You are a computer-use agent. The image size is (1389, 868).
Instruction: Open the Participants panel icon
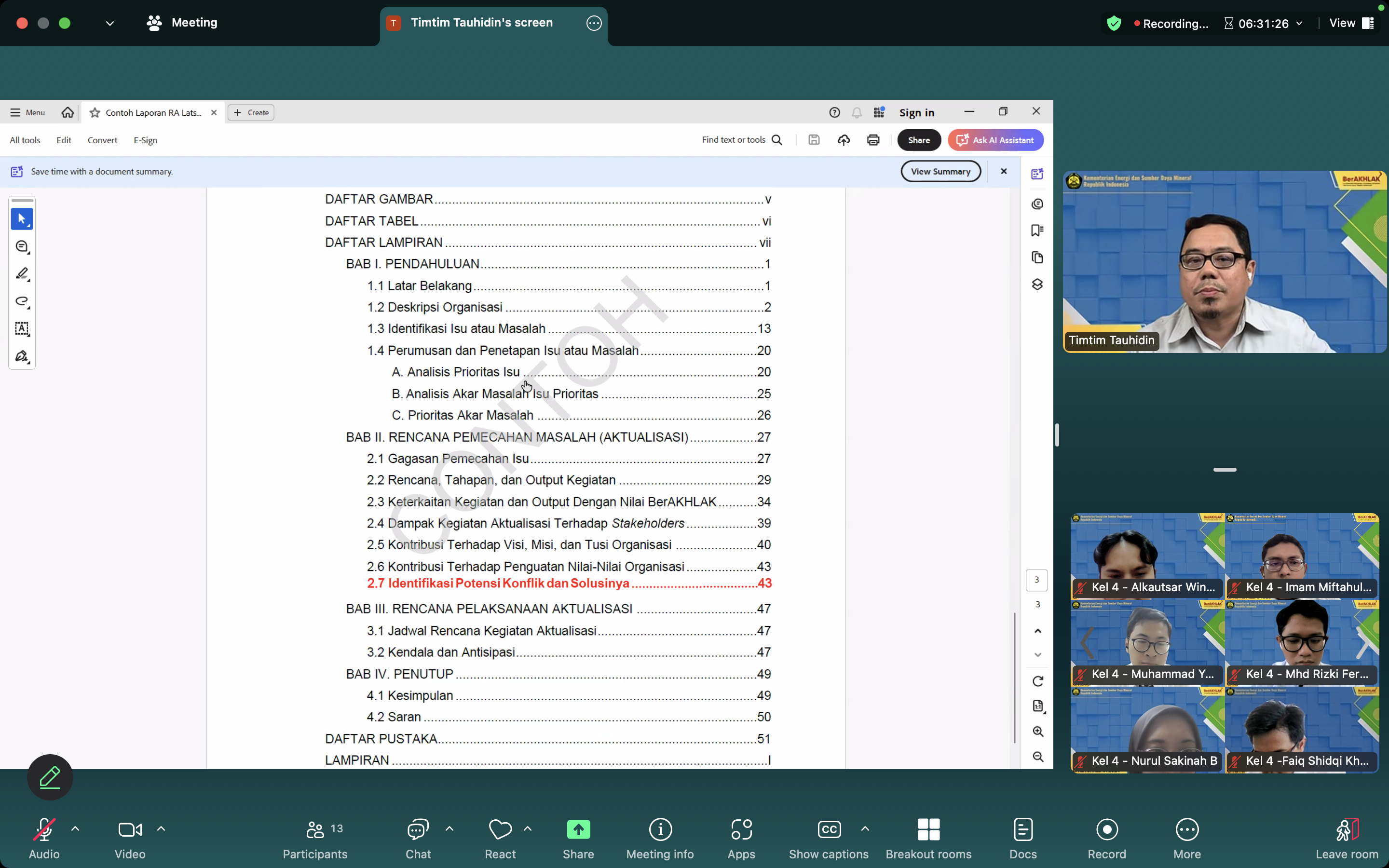315,829
